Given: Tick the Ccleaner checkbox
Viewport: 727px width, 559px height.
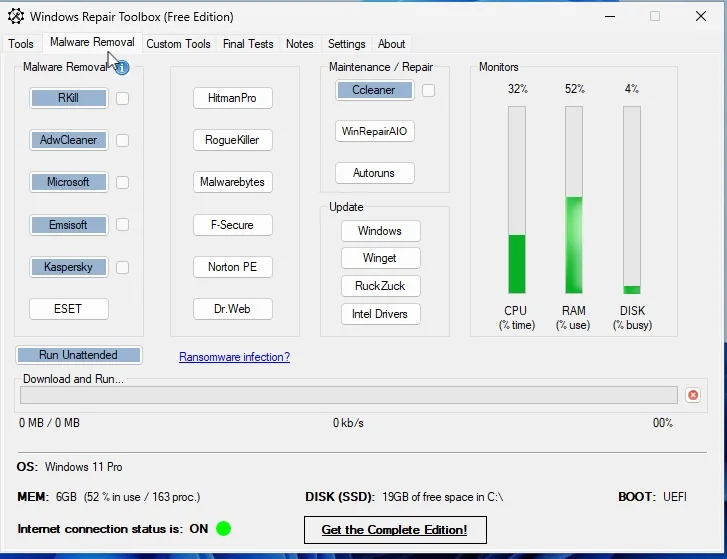Looking at the screenshot, I should tap(428, 90).
